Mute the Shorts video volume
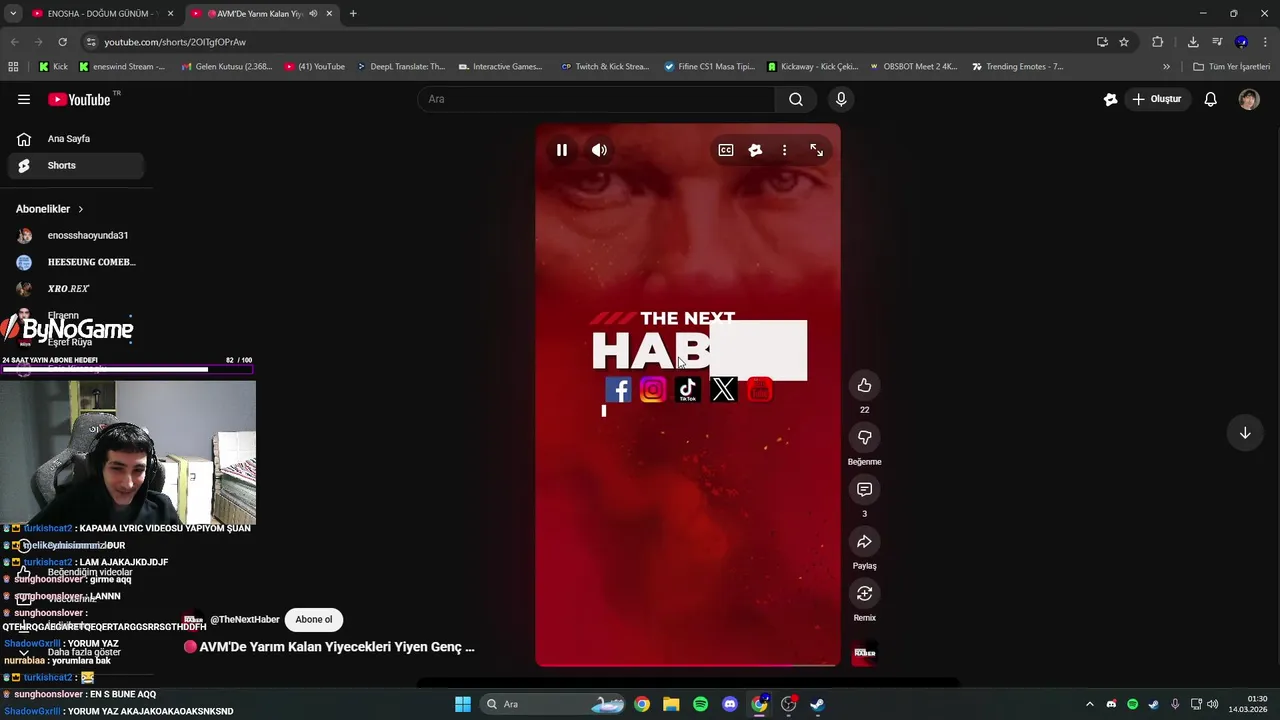 click(x=599, y=150)
